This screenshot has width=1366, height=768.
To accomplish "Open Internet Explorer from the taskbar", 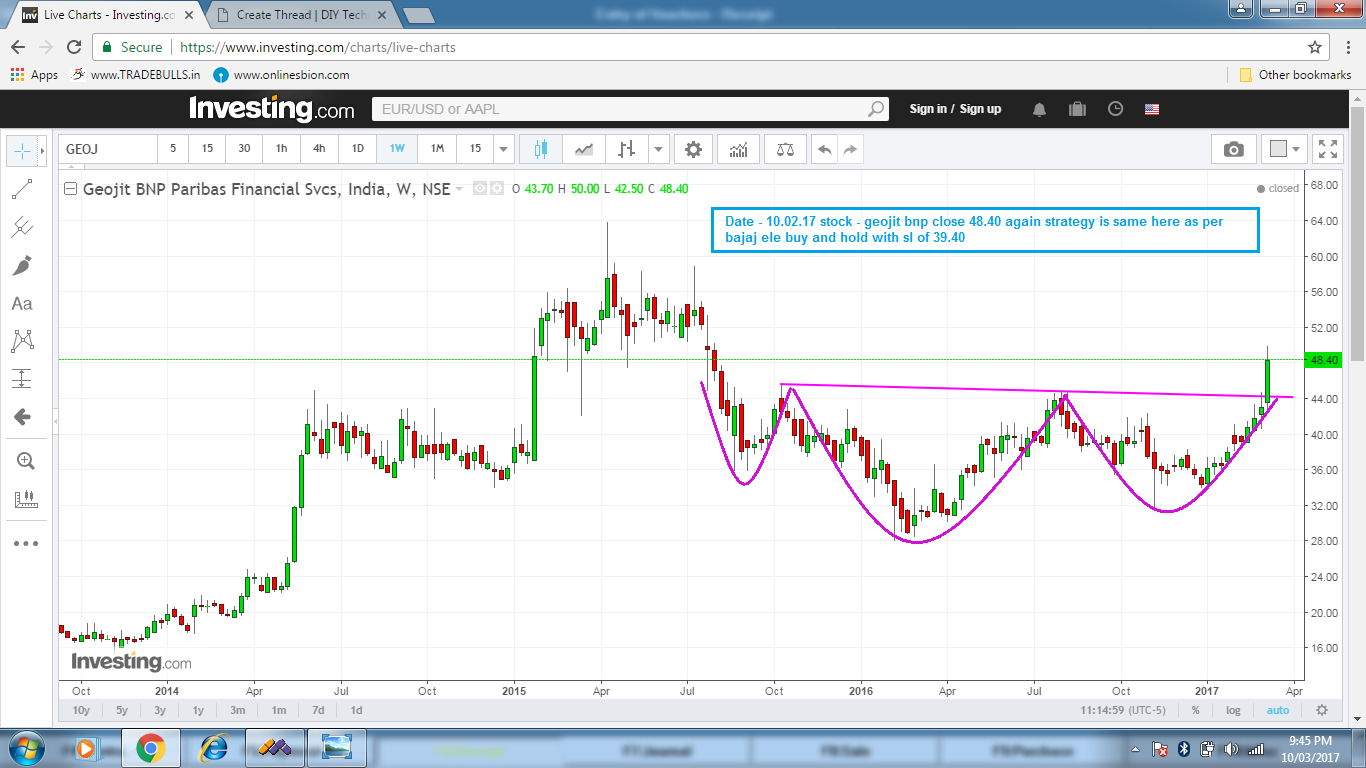I will (214, 748).
